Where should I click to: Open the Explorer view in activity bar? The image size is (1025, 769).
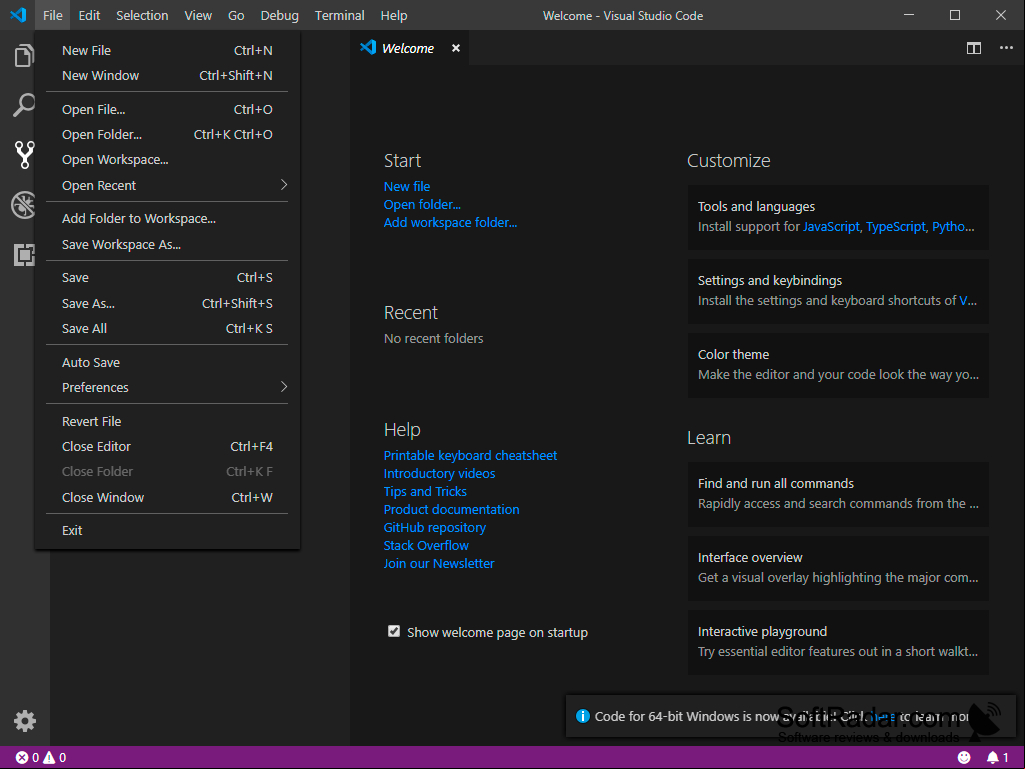[24, 56]
